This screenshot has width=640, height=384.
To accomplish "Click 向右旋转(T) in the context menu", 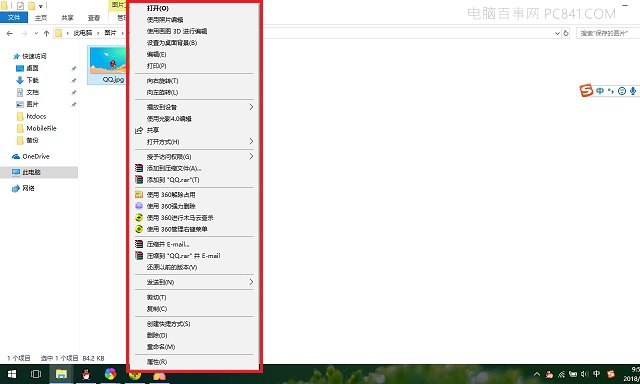I will tap(162, 81).
